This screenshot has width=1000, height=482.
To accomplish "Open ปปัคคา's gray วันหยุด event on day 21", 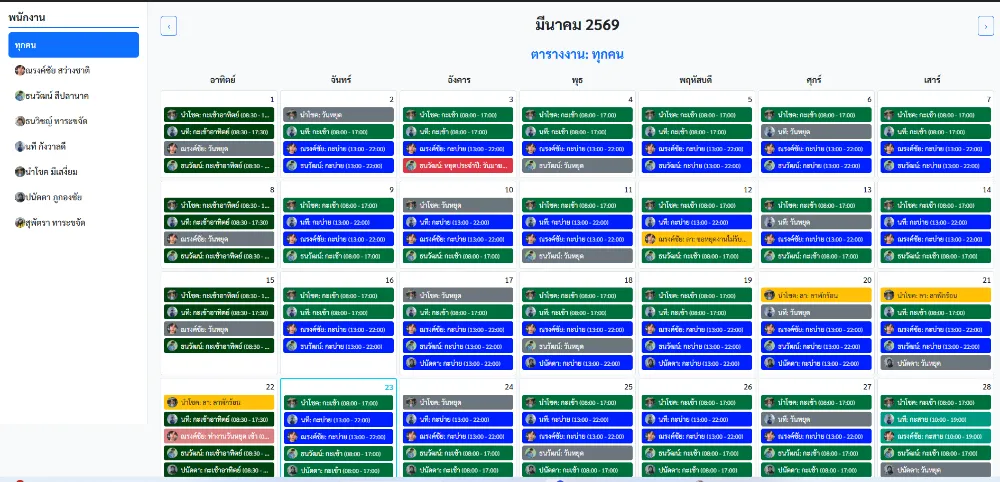I will pos(936,363).
